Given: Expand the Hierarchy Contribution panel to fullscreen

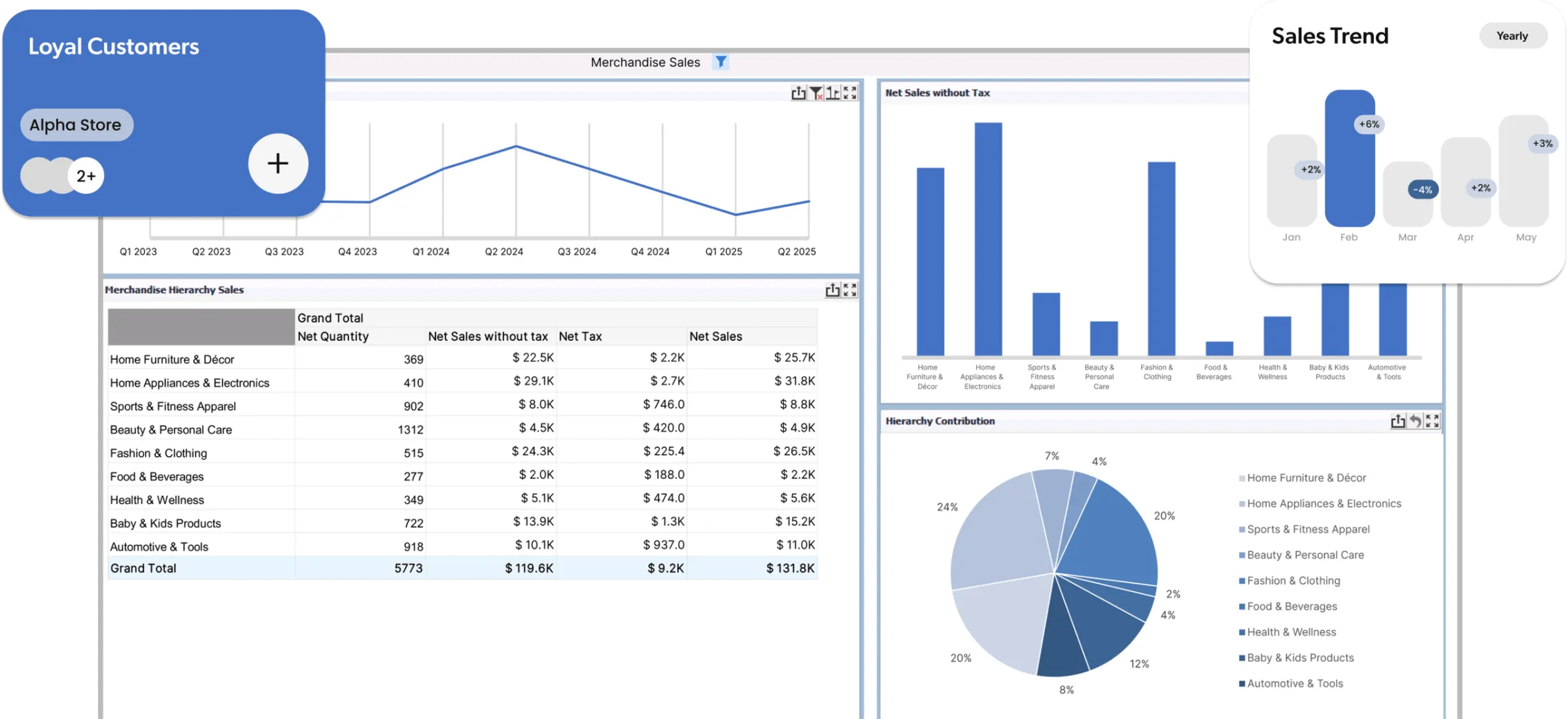Looking at the screenshot, I should tap(1431, 421).
